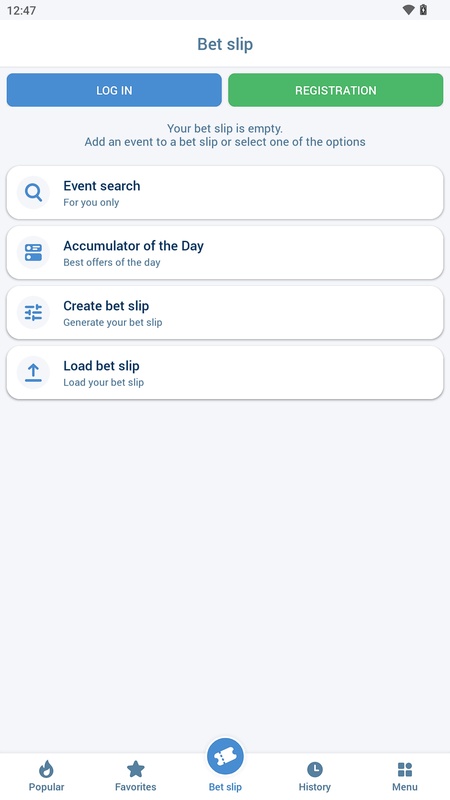
Task: Select the Accumulator of the Day title
Action: point(133,246)
